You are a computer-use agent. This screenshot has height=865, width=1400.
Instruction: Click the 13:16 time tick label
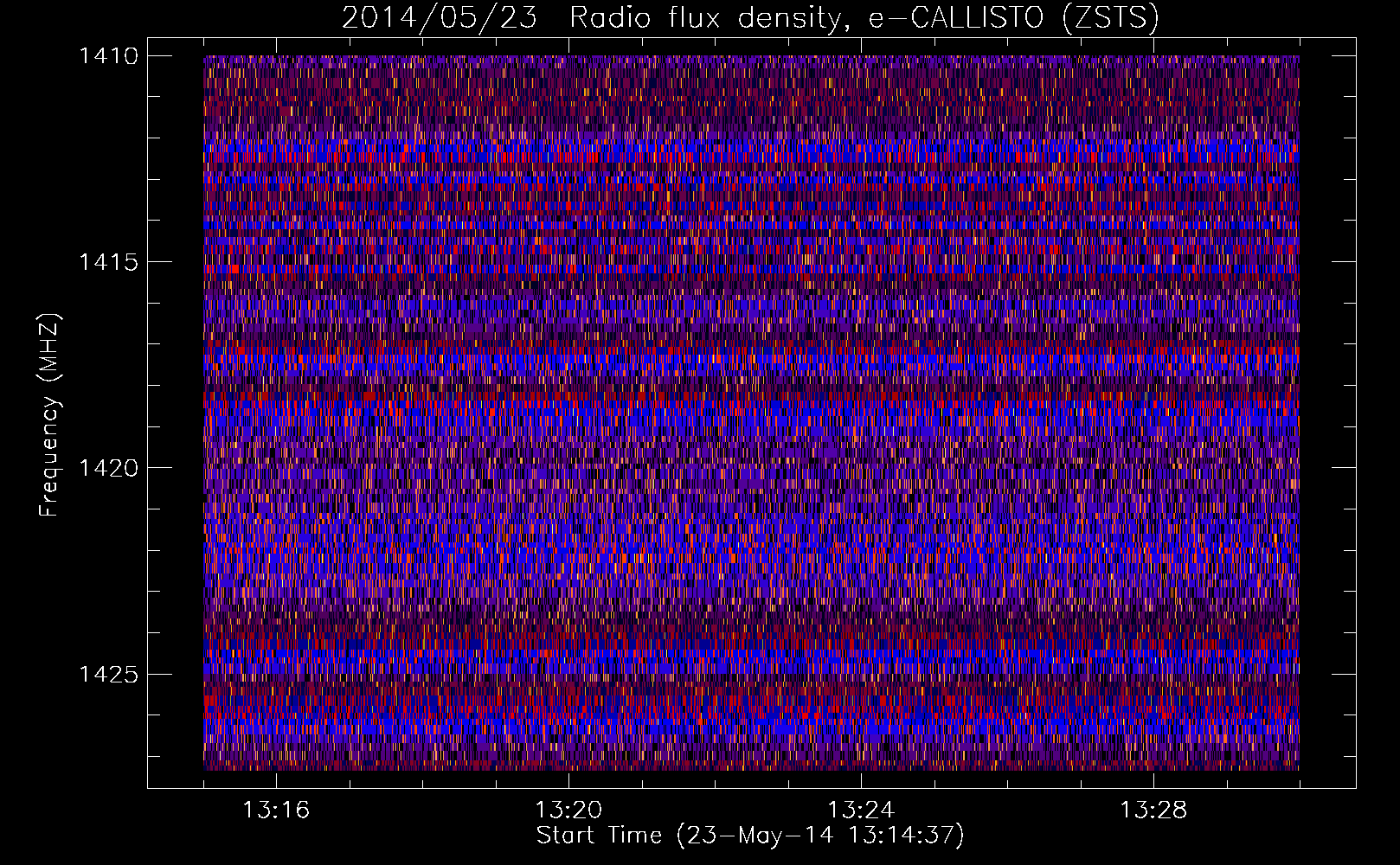(x=276, y=810)
